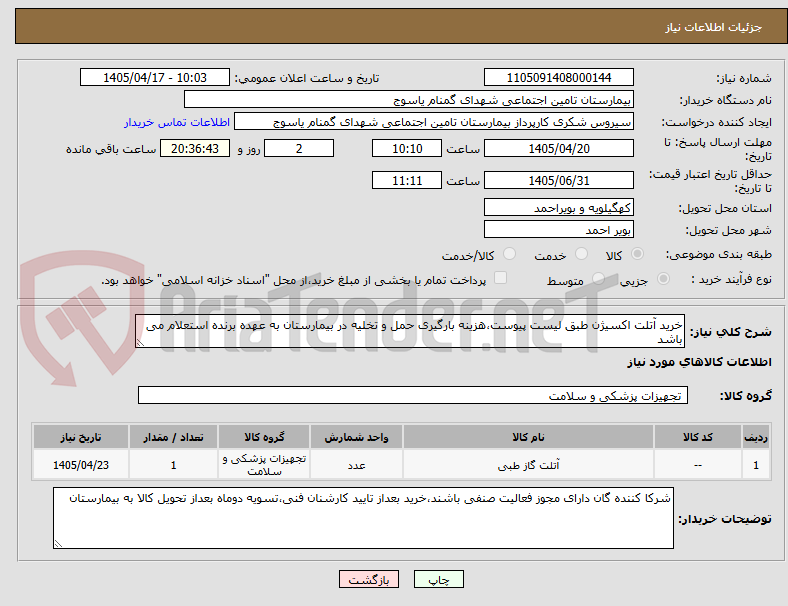
Task: Click the unit cell عدد
Action: point(356,465)
